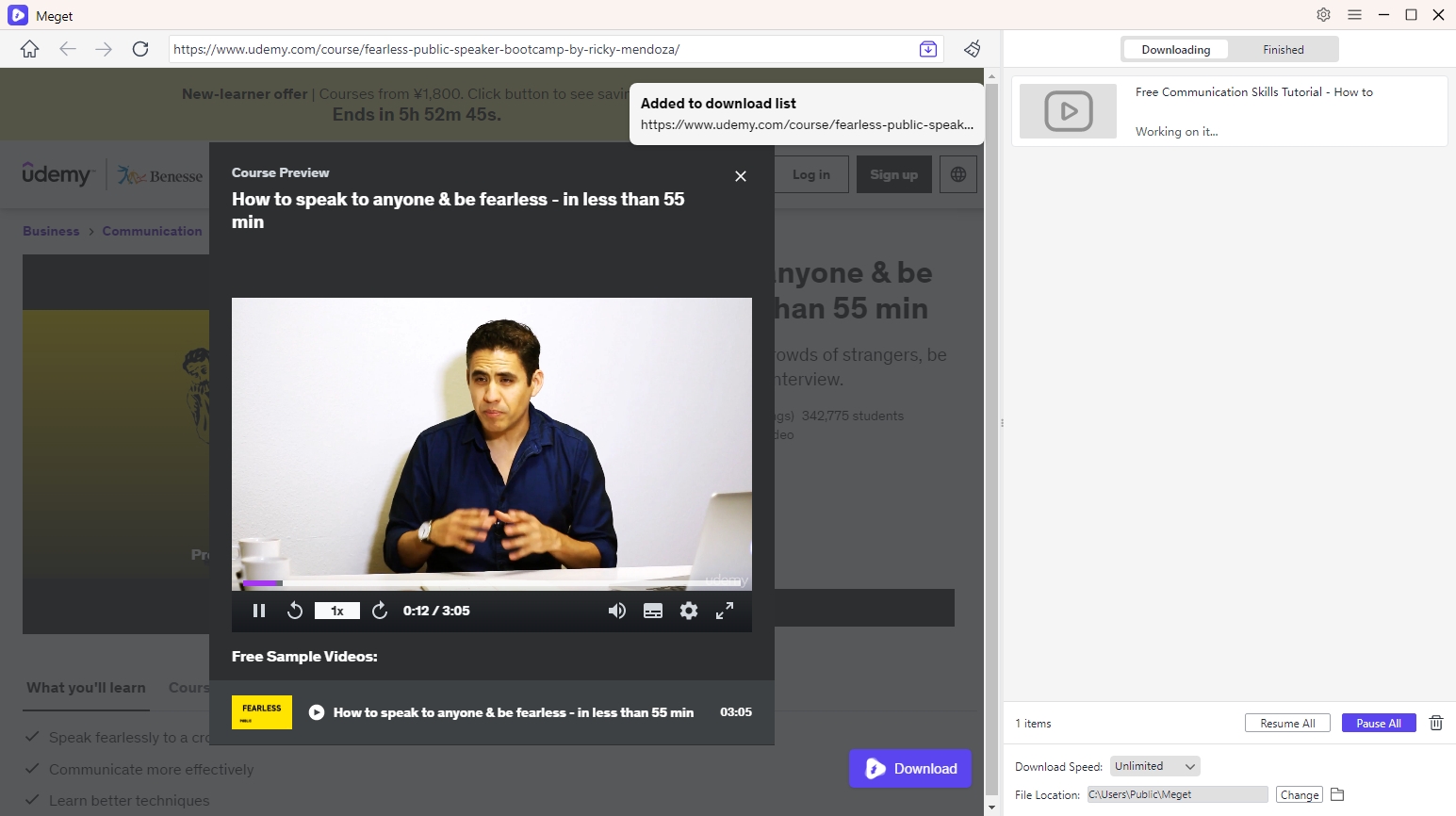Viewport: 1456px width, 816px height.
Task: Click the 0:12 / 3:05 time display
Action: pos(436,611)
